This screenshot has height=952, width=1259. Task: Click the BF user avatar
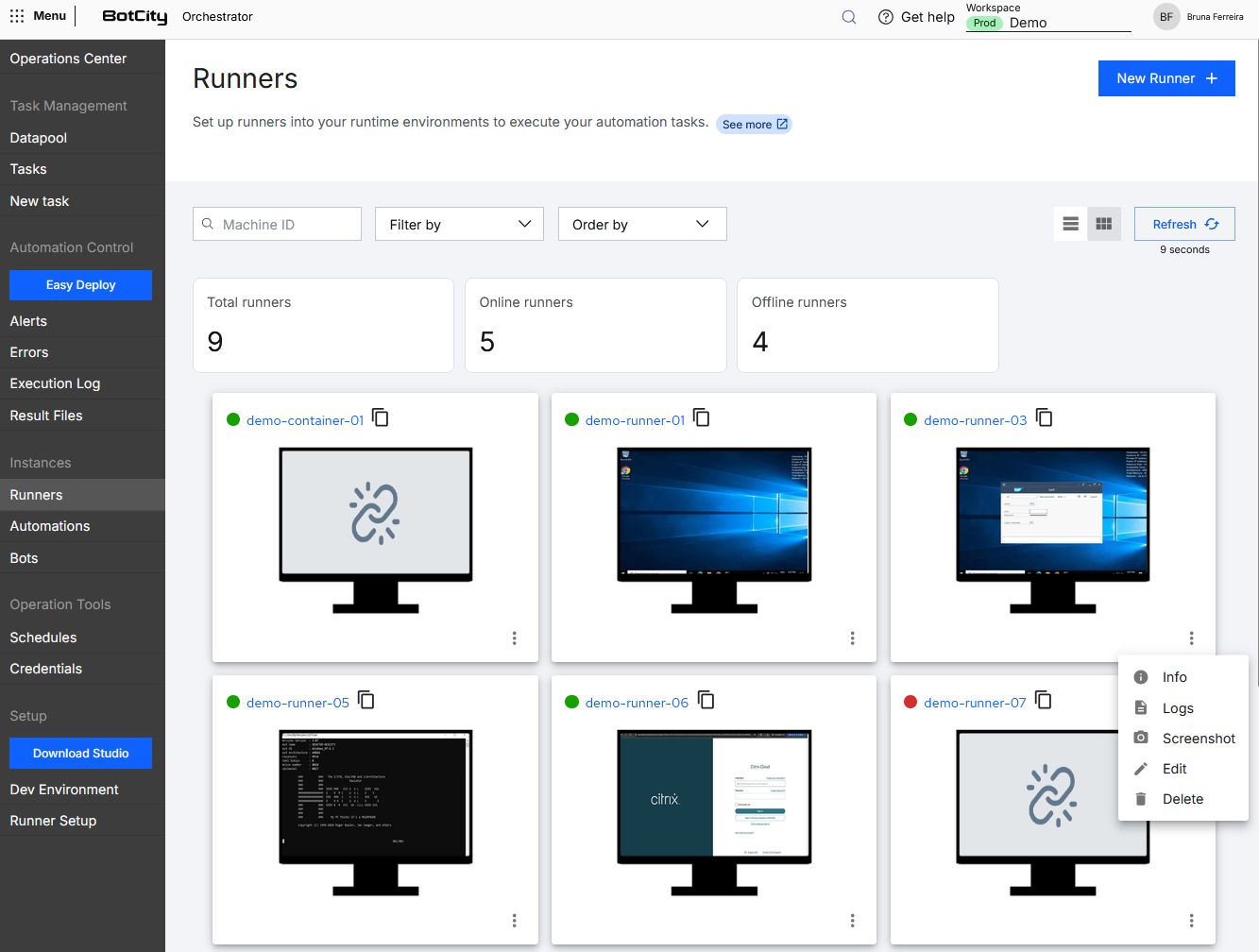coord(1166,17)
